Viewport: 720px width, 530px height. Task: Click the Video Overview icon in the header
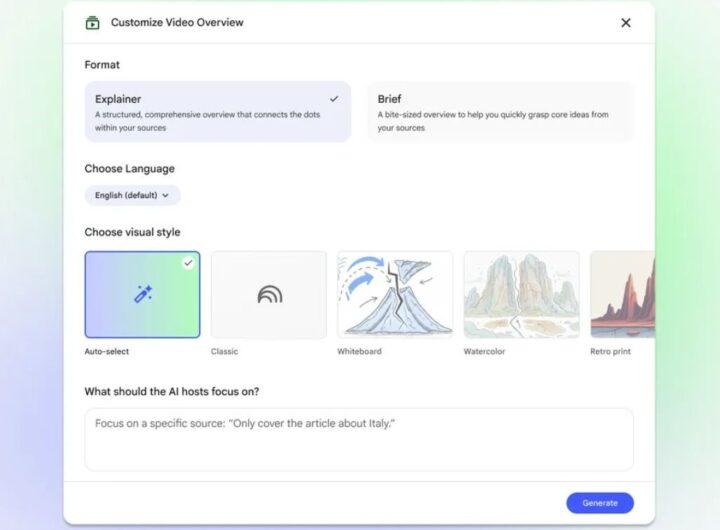point(92,23)
